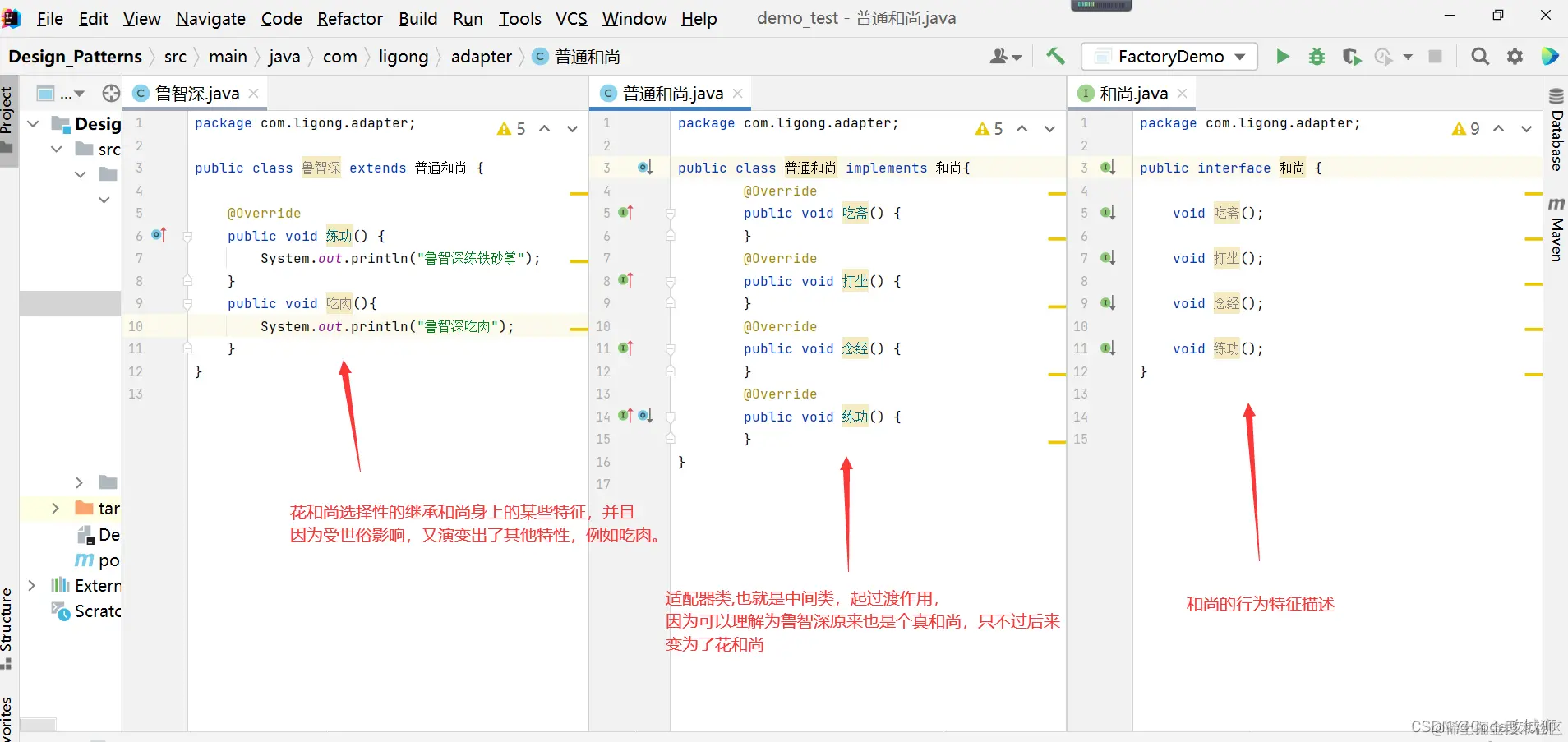
Task: Open the Structure tool window strip
Action: point(7,629)
